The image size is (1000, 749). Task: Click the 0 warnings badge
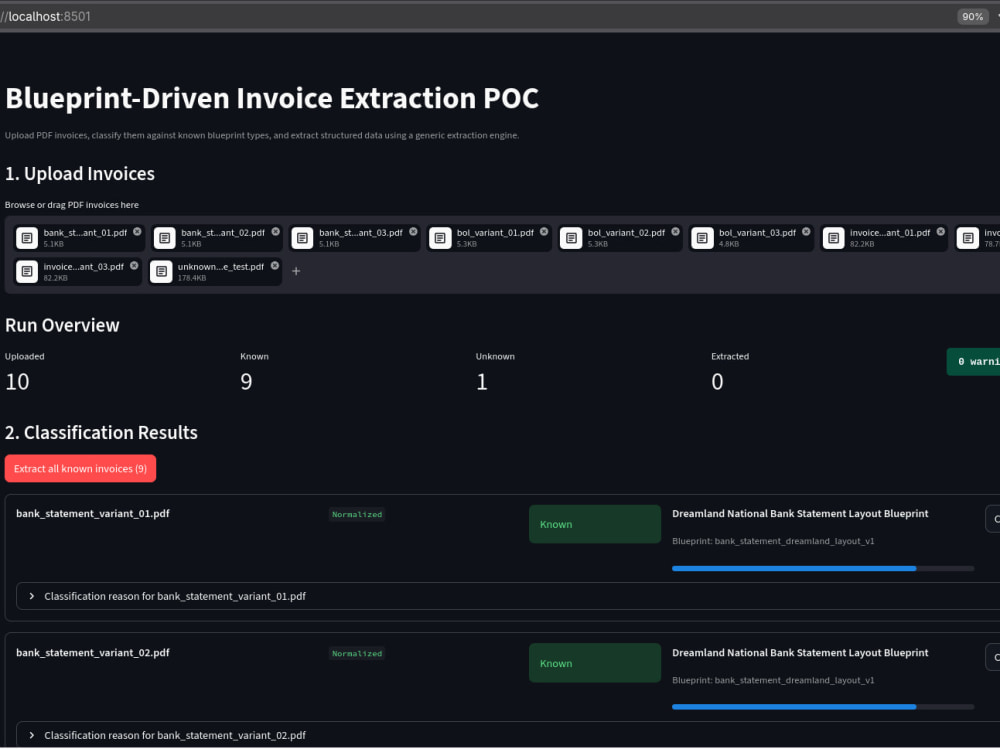(973, 362)
